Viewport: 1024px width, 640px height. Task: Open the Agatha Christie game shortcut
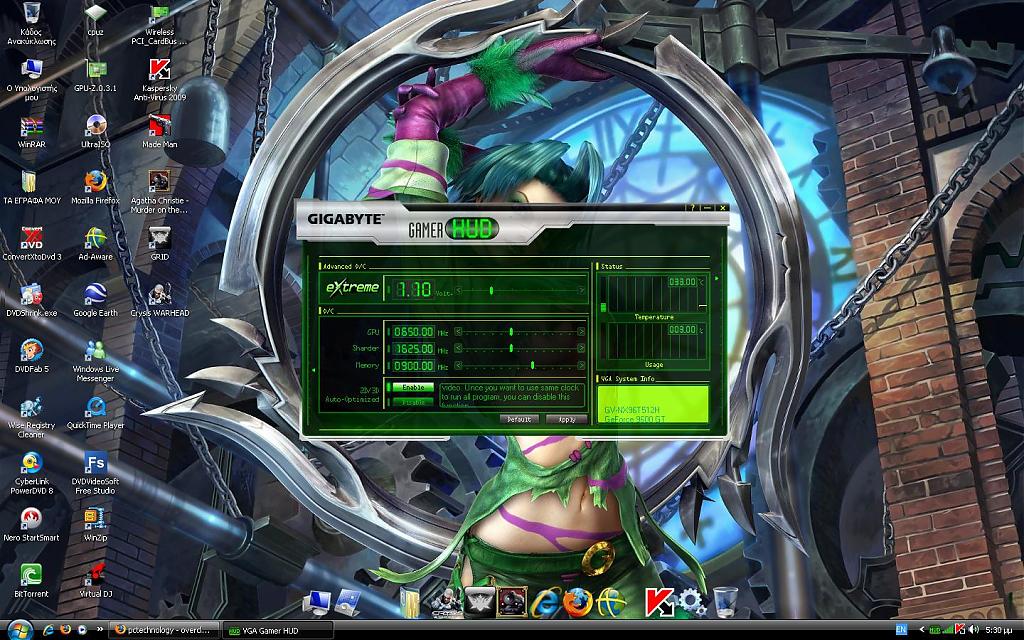[159, 193]
